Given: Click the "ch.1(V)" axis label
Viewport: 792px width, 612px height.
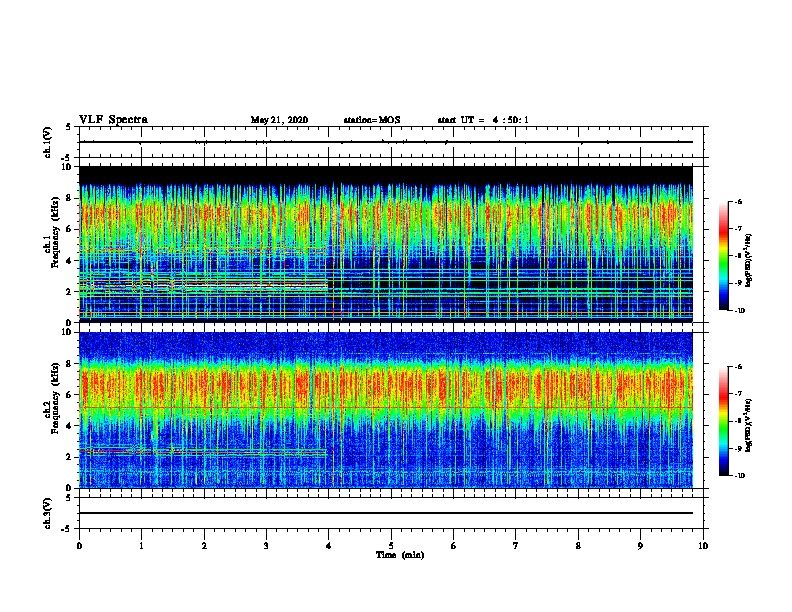Looking at the screenshot, I should (x=48, y=142).
